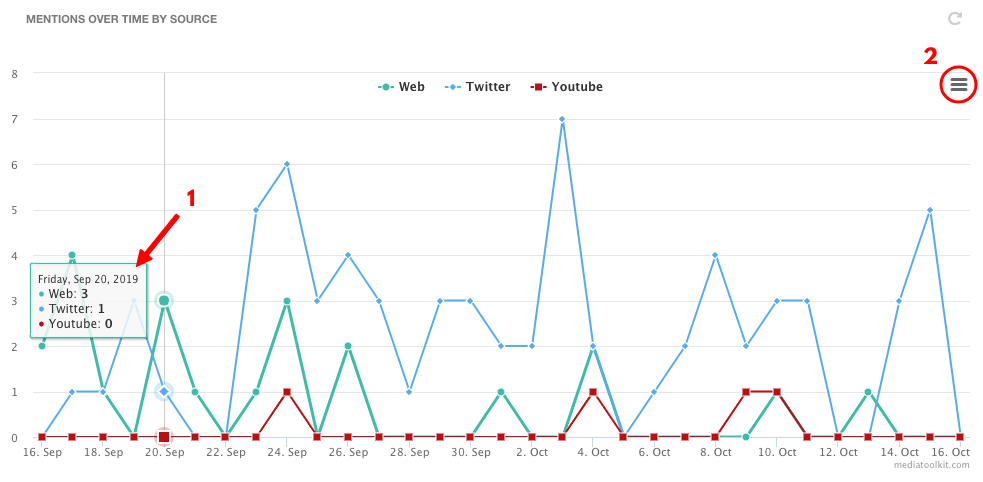
Task: Click the Youtube point at 1 on 24 Sep
Action: [x=286, y=392]
